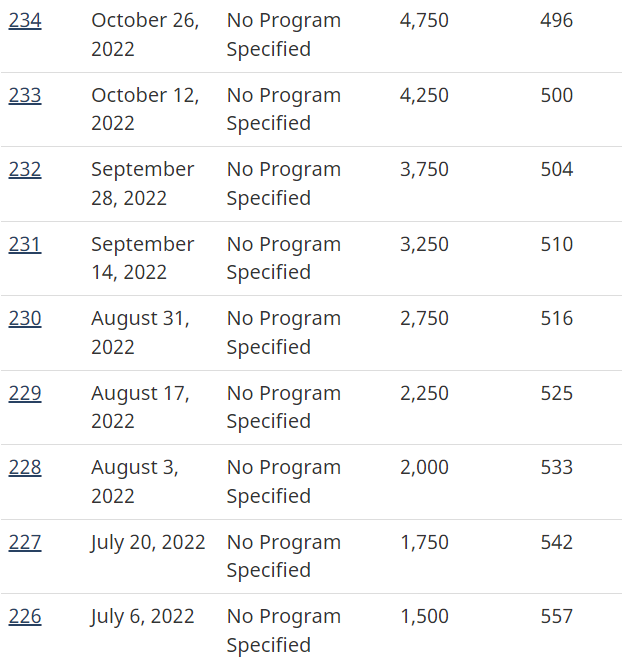Click the 1,500 invitations value

tap(424, 617)
